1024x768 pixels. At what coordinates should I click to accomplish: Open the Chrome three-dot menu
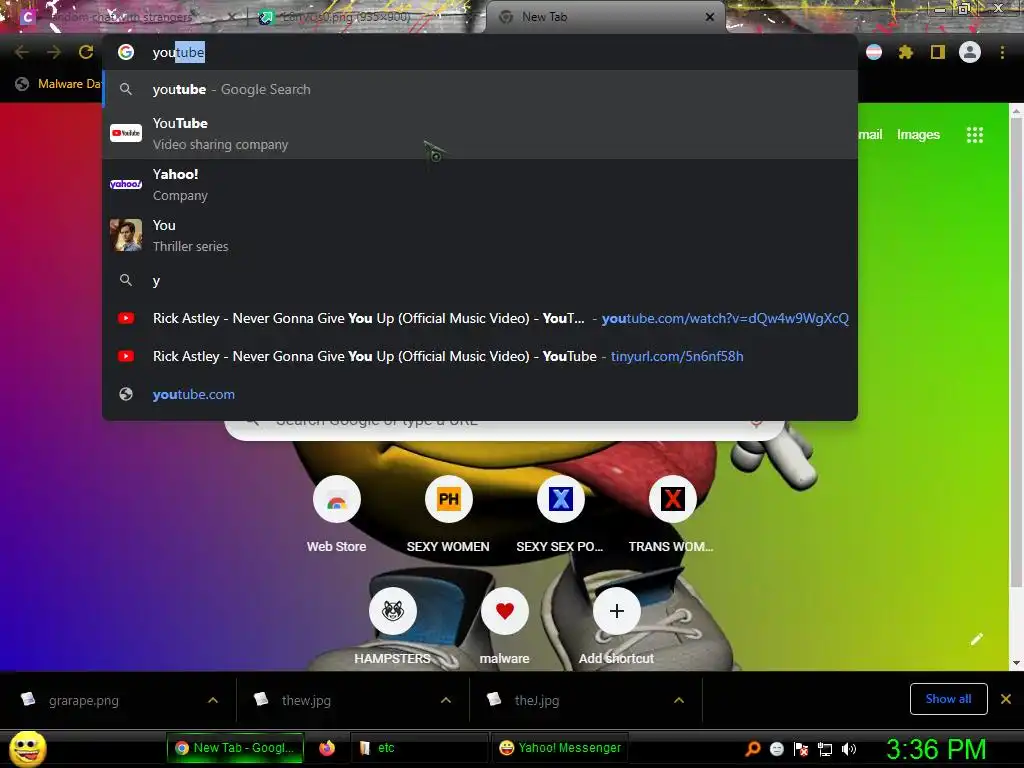tap(1002, 52)
